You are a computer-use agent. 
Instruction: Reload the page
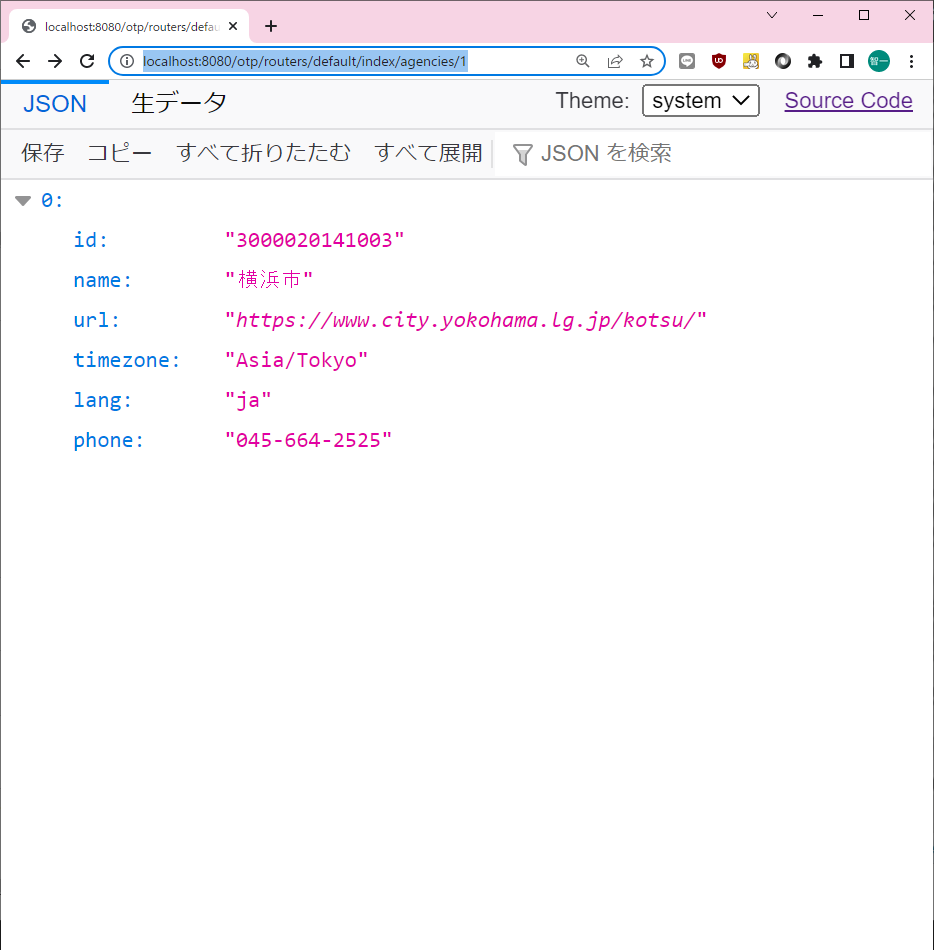[x=87, y=61]
